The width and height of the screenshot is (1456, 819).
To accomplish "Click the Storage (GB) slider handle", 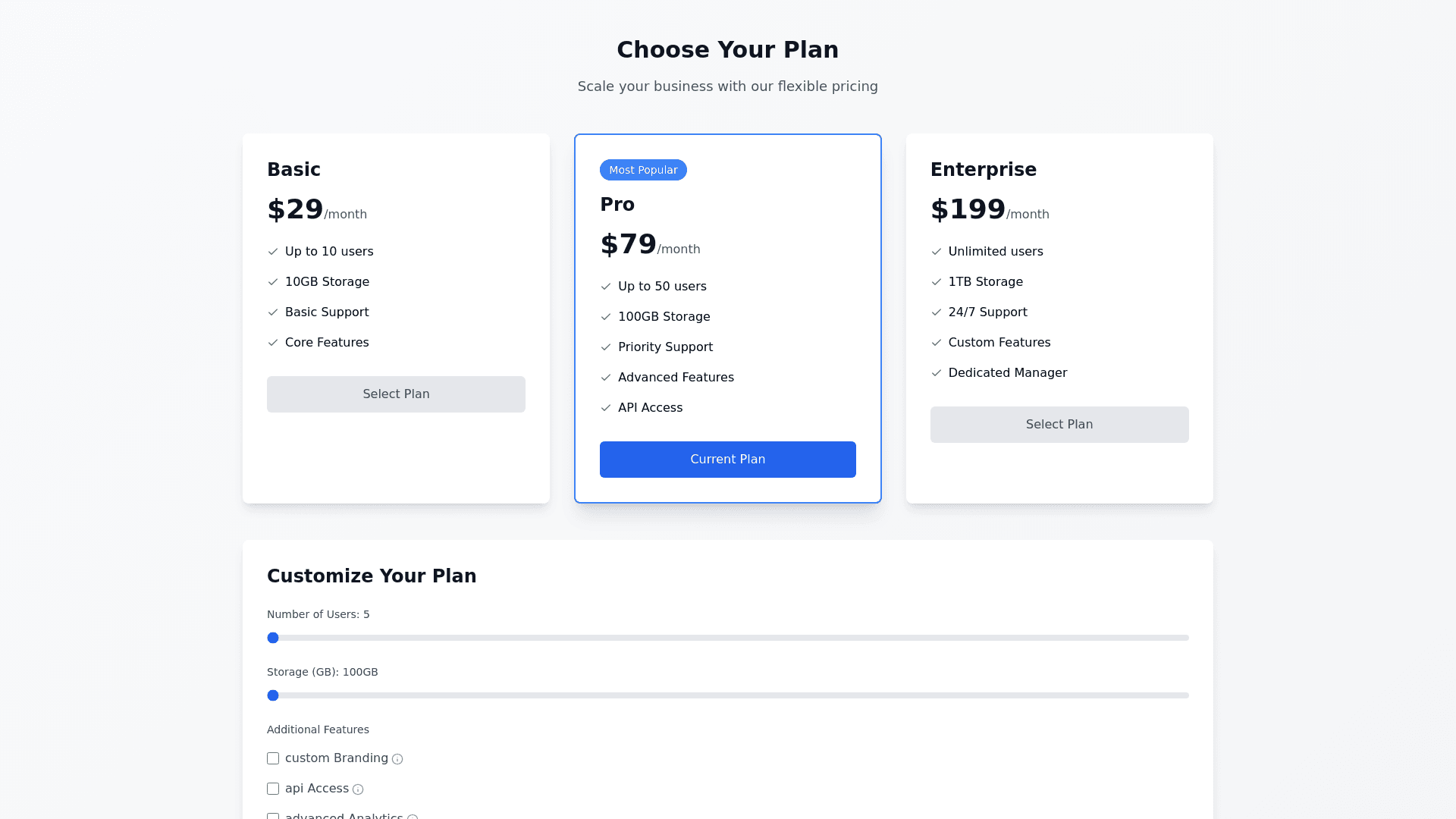I will (273, 695).
